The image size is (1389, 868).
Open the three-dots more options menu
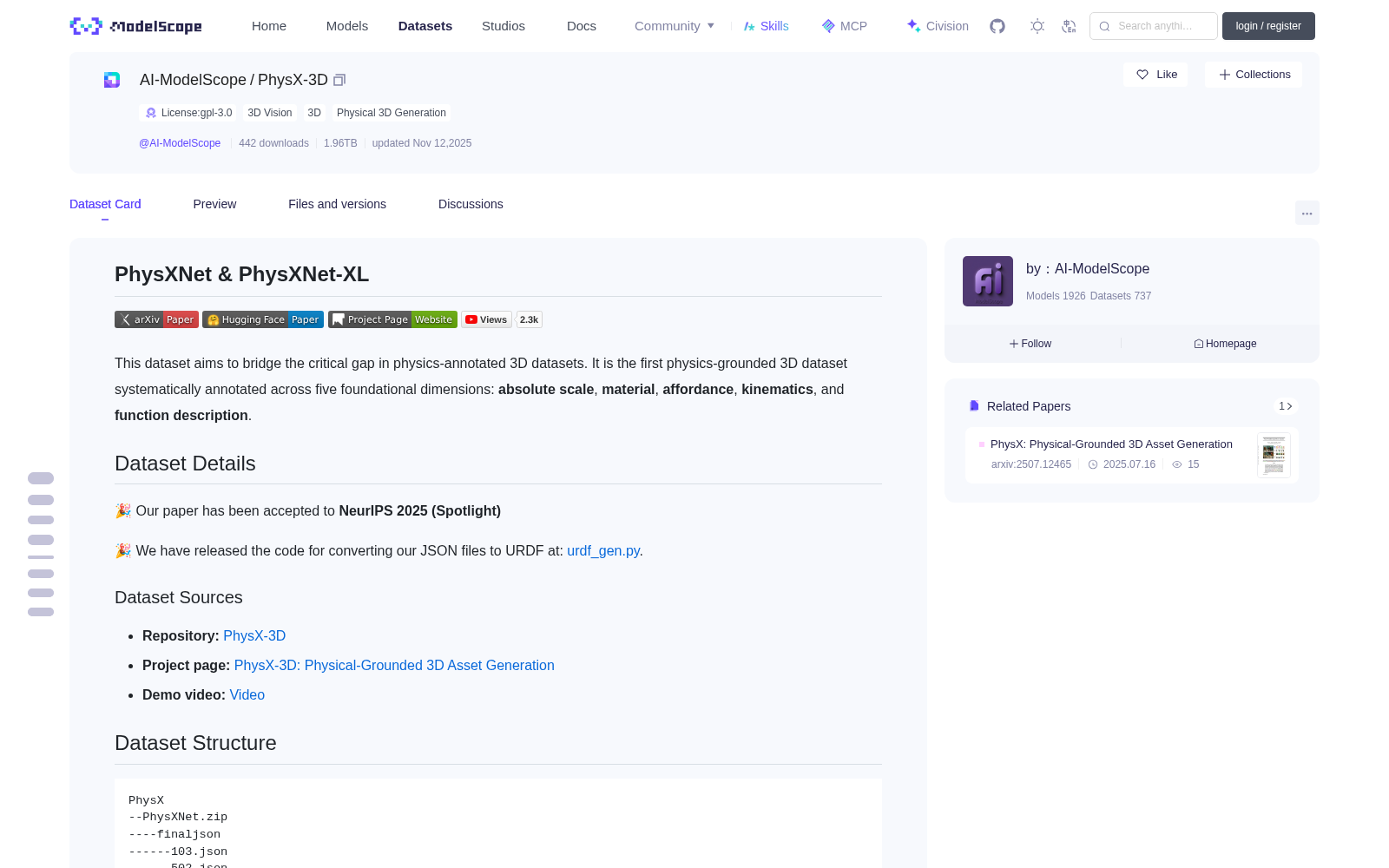[x=1307, y=213]
